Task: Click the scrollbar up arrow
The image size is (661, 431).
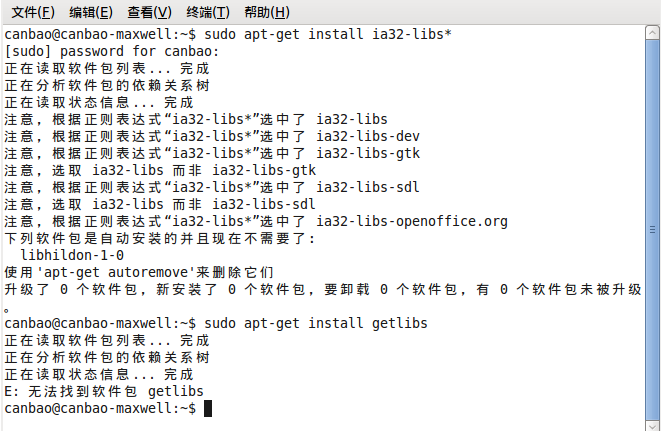Action: (652, 32)
